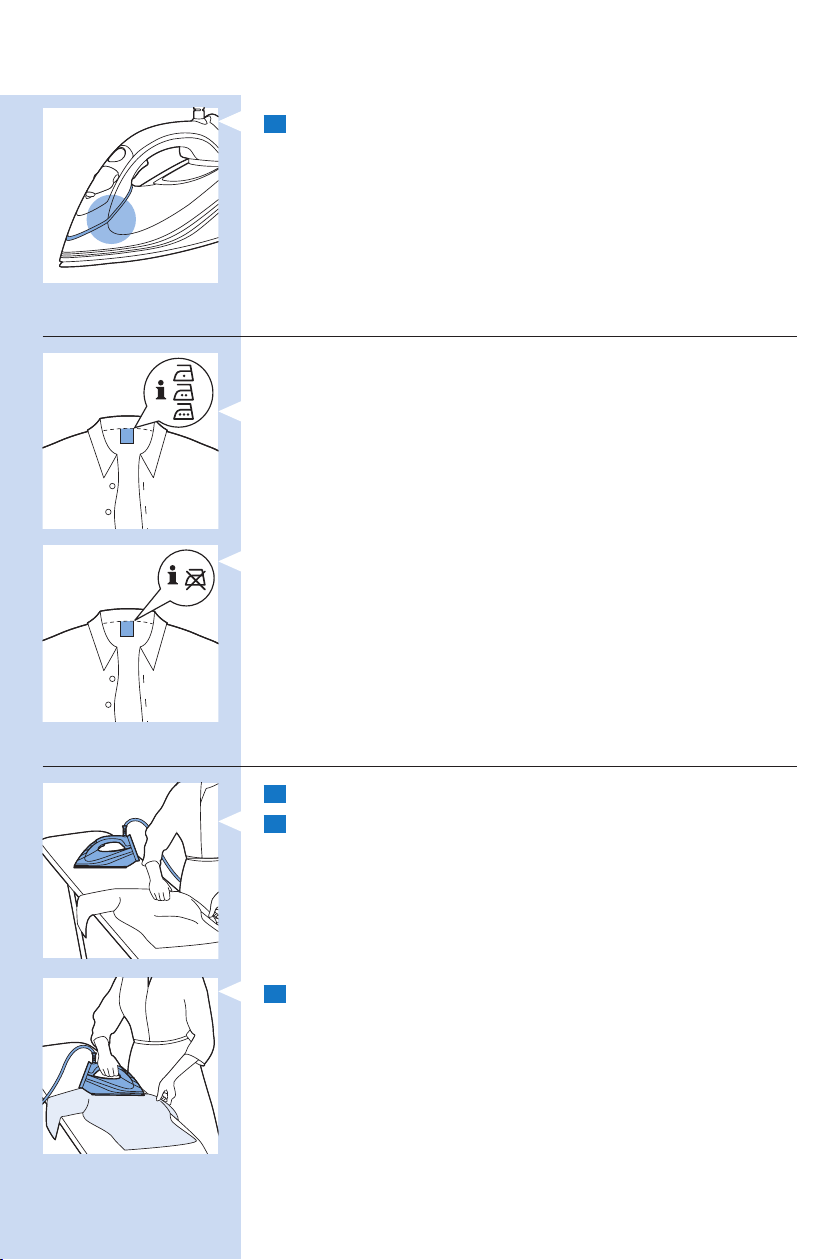Viewport: 840px width, 1260px height.
Task: Select the blue care label on the lower shirt
Action: pos(127,629)
